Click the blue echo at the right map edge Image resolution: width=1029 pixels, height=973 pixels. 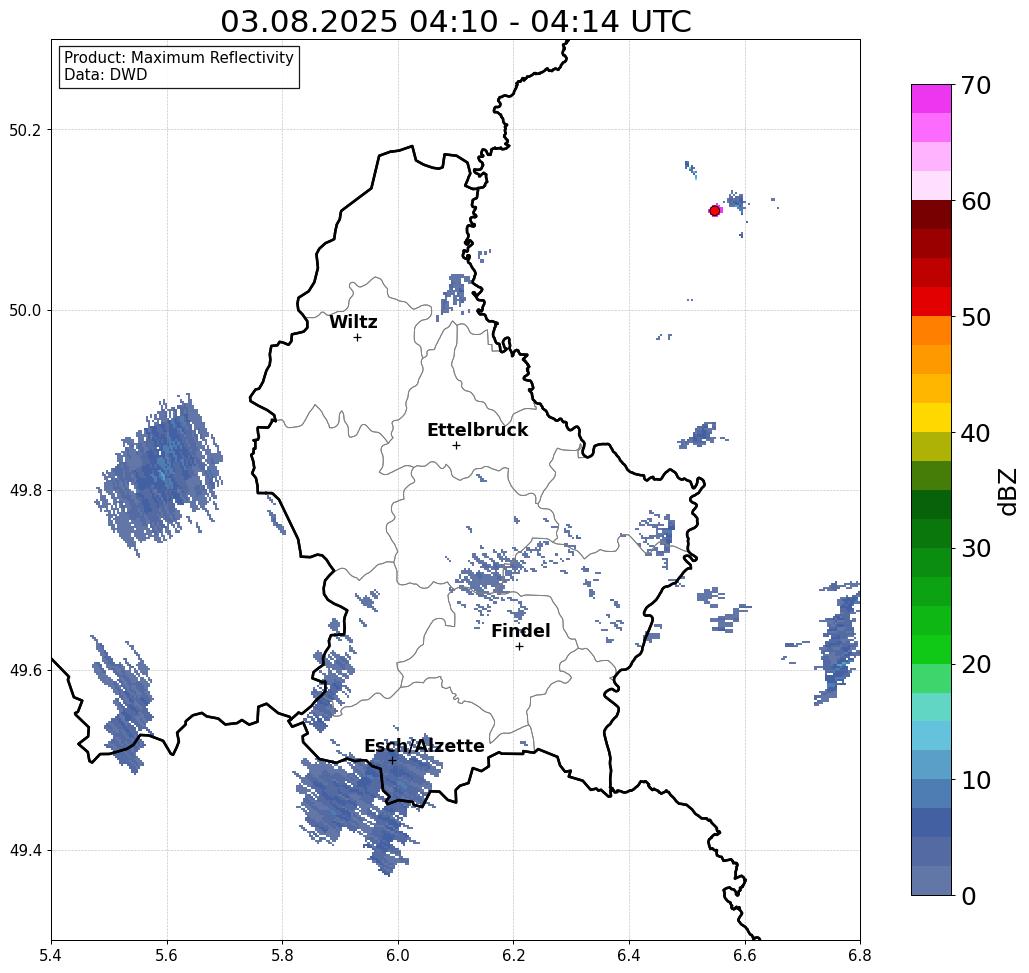coord(837,643)
